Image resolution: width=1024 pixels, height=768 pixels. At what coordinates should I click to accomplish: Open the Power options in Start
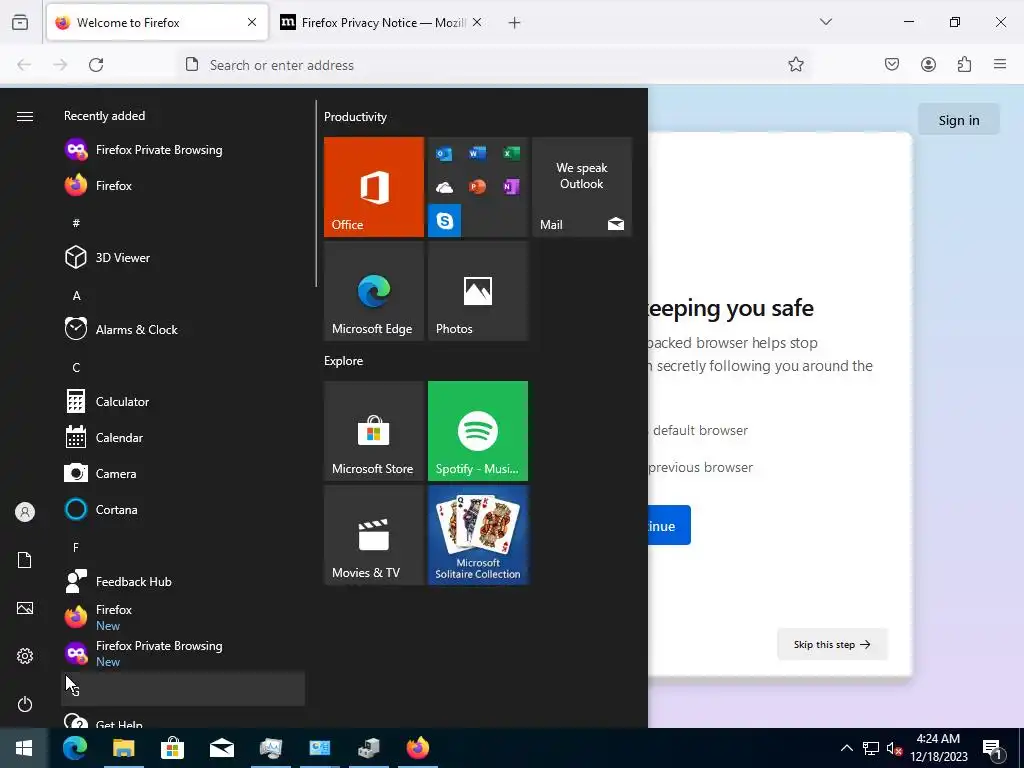25,704
